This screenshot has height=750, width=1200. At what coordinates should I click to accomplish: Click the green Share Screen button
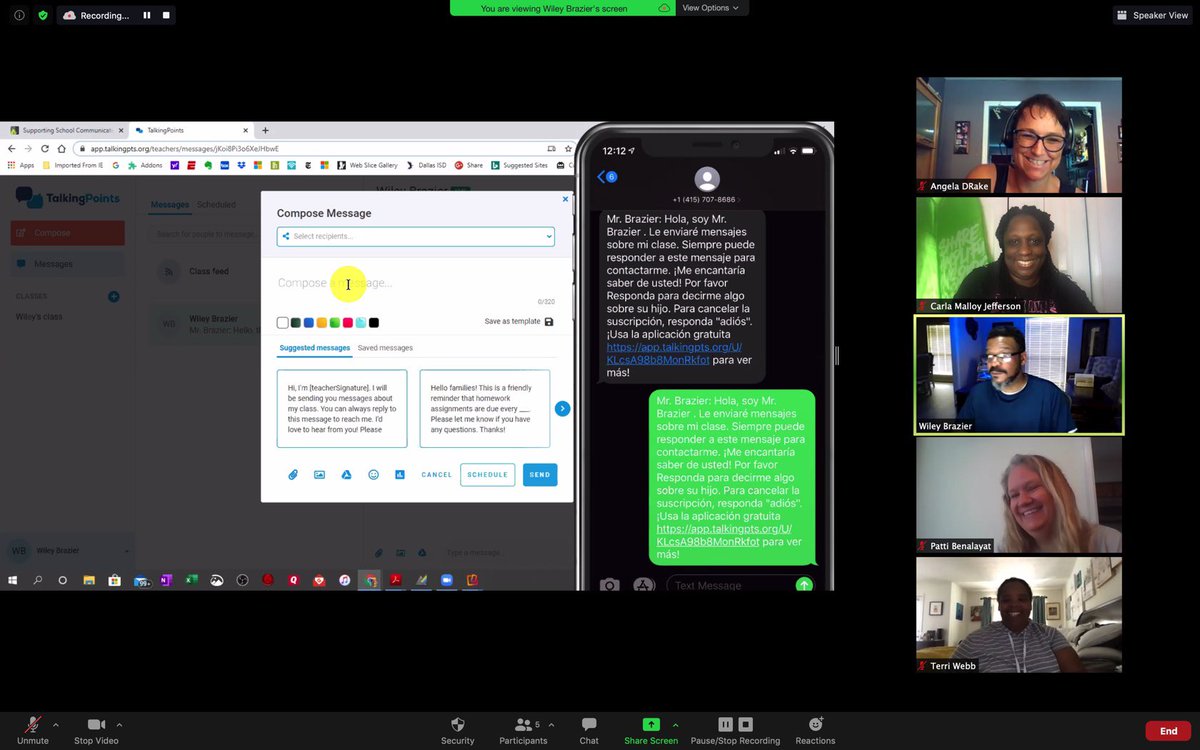pyautogui.click(x=651, y=730)
